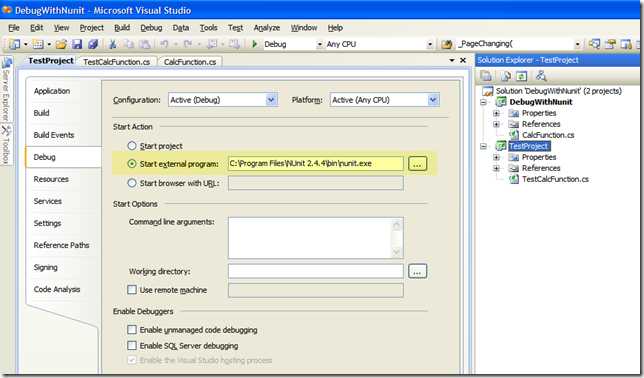Click Refresh icon in Solution Explorer toolbar
Screen dimensions: 644x378
[x=522, y=76]
